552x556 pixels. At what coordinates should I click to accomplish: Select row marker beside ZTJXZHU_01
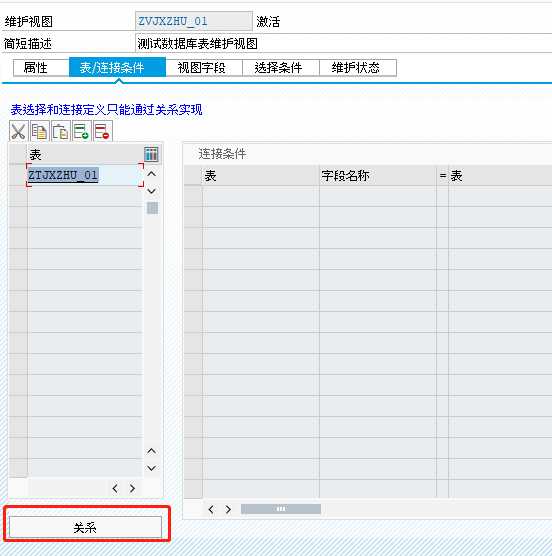(x=18, y=175)
